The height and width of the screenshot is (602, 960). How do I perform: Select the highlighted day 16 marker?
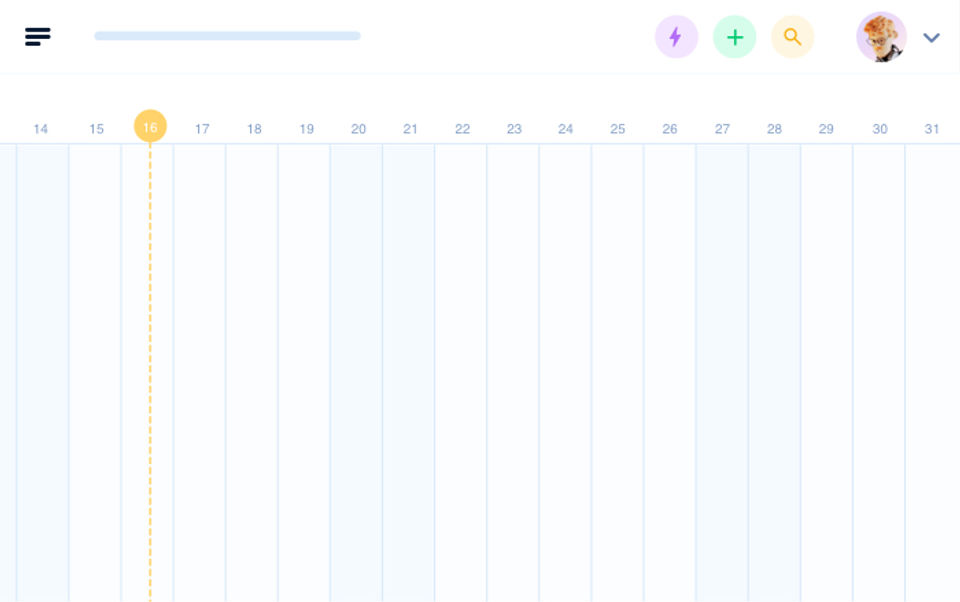[150, 127]
